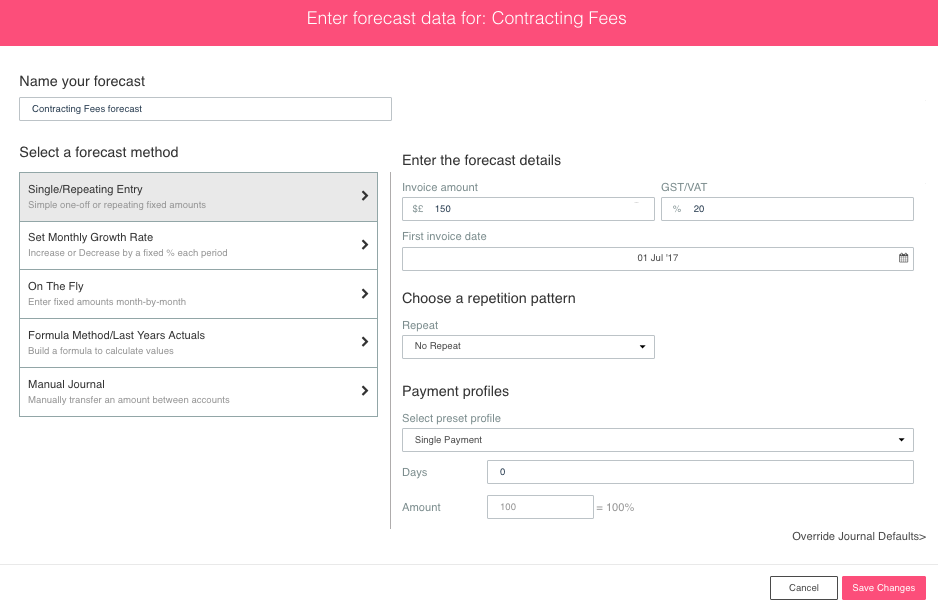938x612 pixels.
Task: Expand Override Journal Defaults
Action: tap(858, 536)
